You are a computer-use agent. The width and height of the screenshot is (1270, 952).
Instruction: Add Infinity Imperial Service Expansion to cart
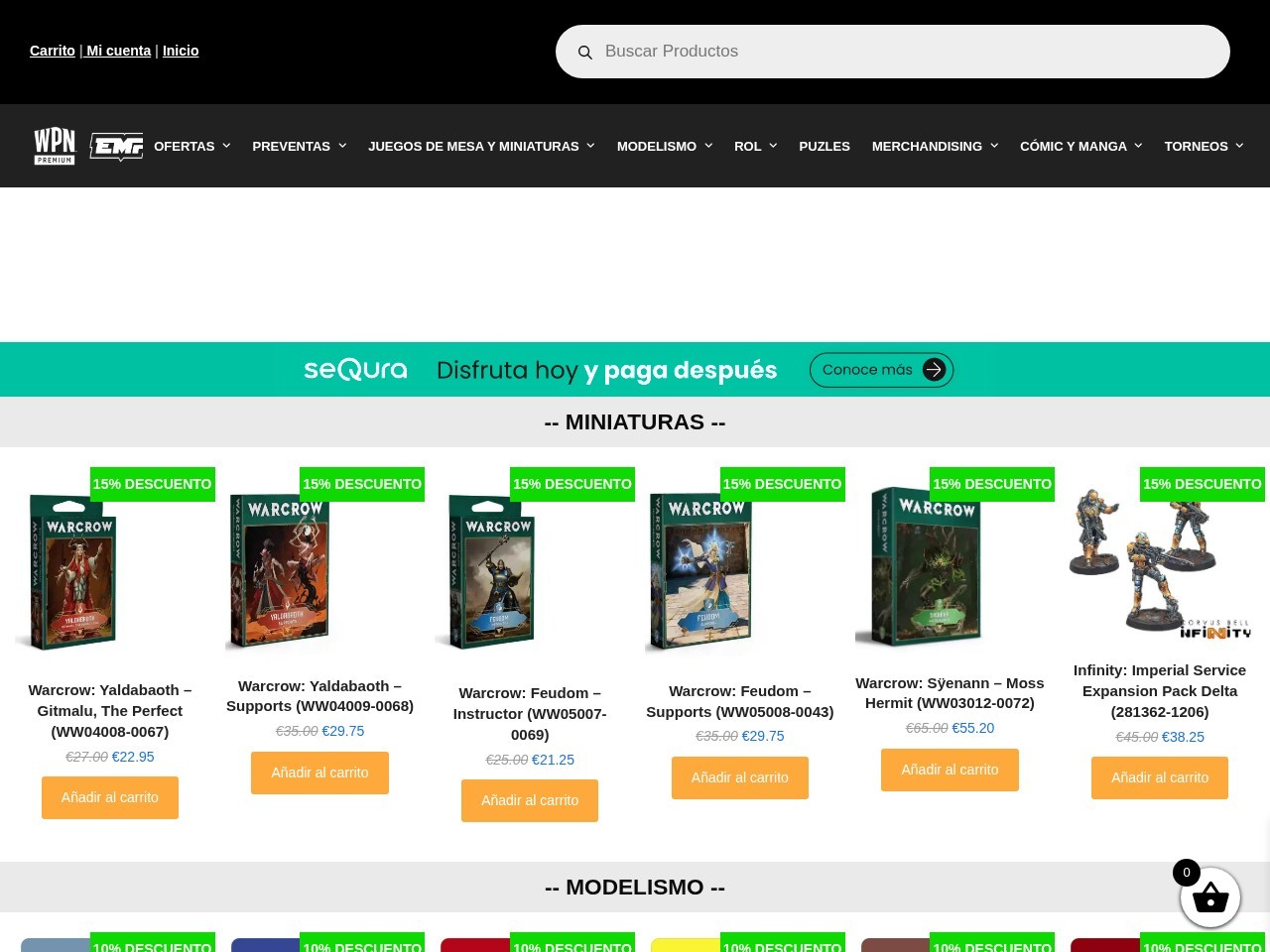click(x=1160, y=777)
